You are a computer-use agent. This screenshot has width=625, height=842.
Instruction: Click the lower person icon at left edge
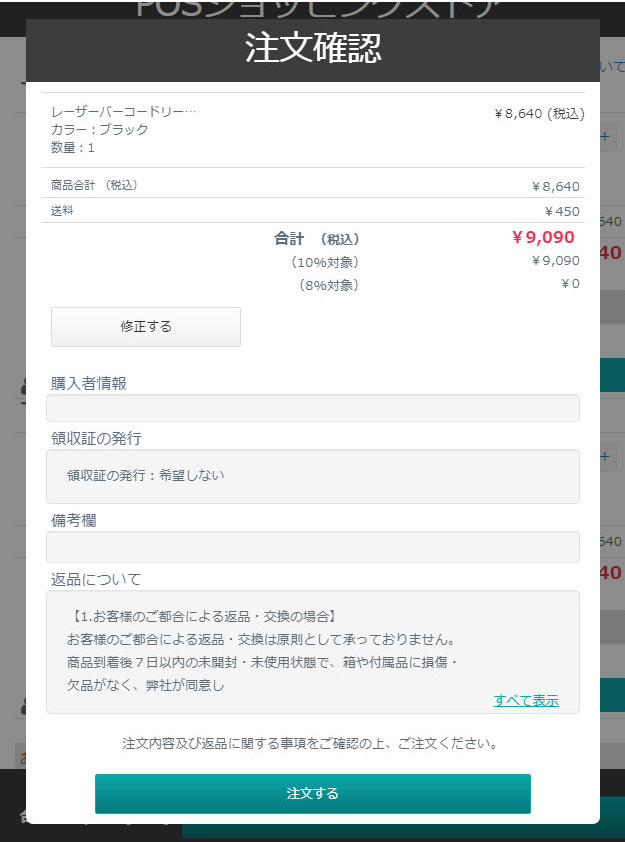pos(23,706)
